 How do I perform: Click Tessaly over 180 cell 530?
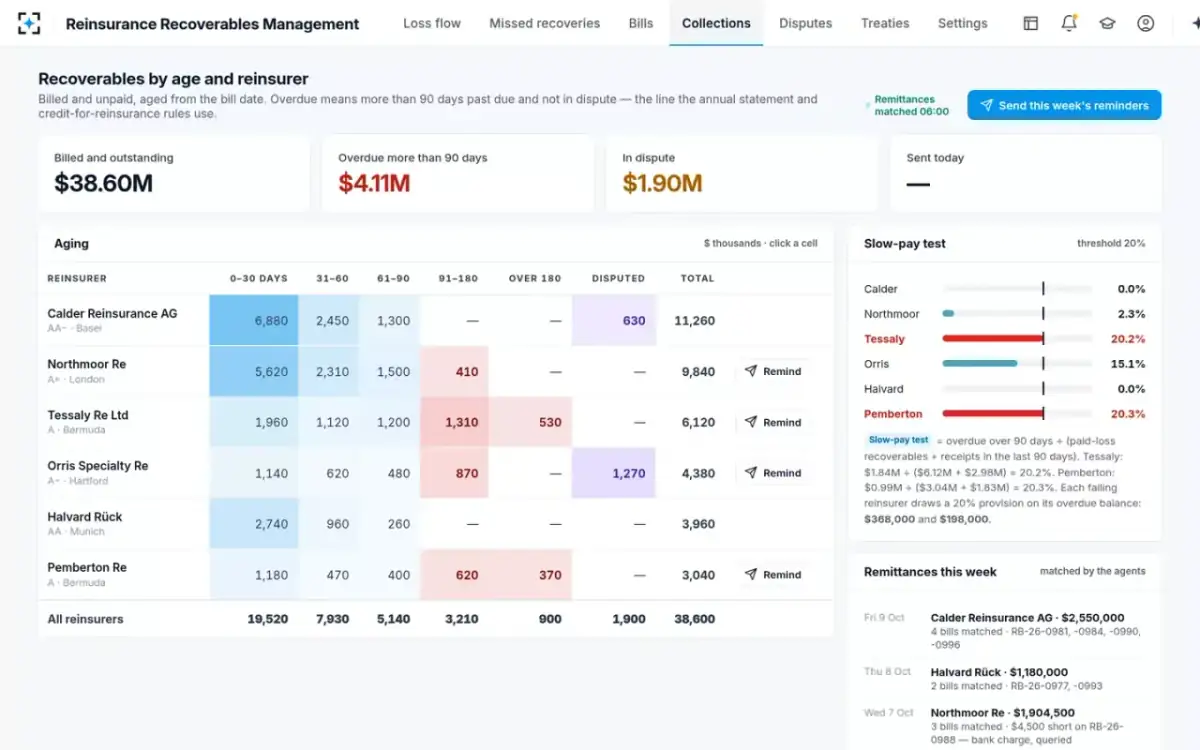531,422
